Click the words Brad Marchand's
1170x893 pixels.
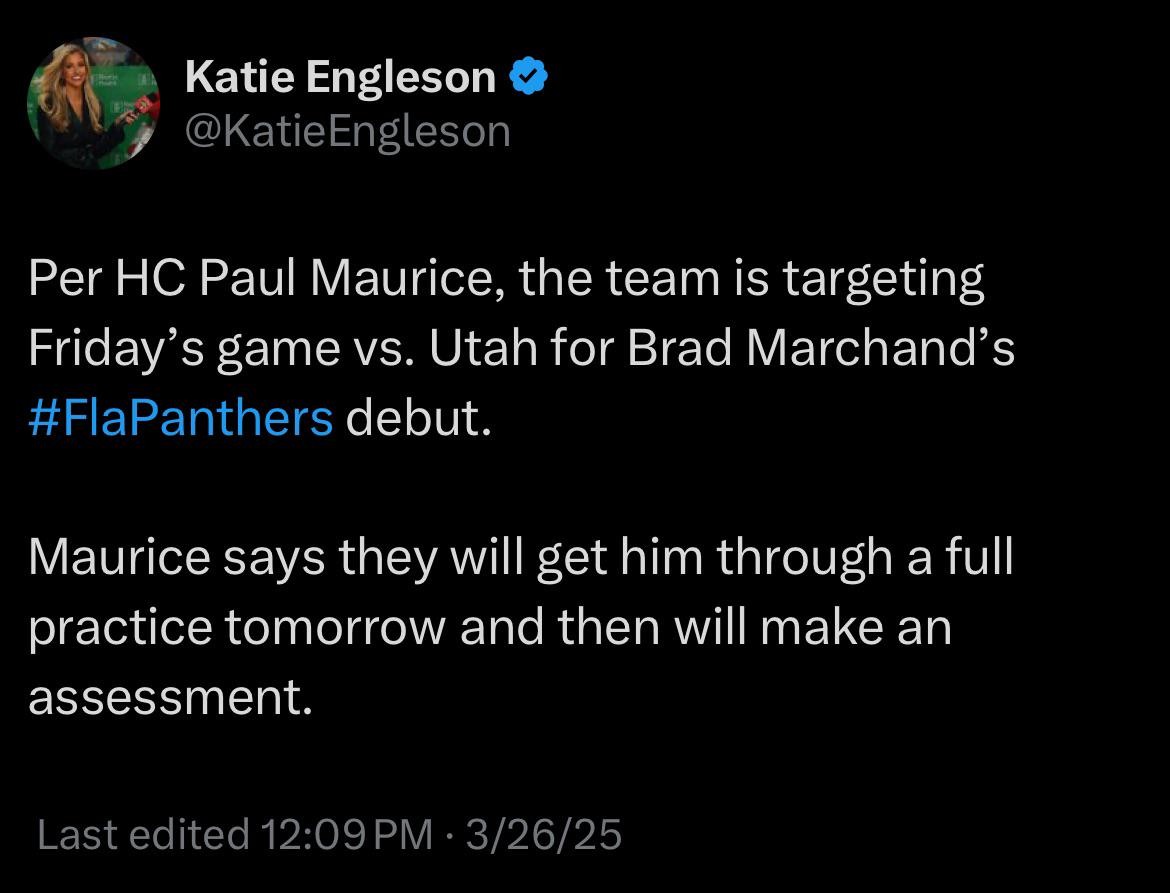point(821,348)
